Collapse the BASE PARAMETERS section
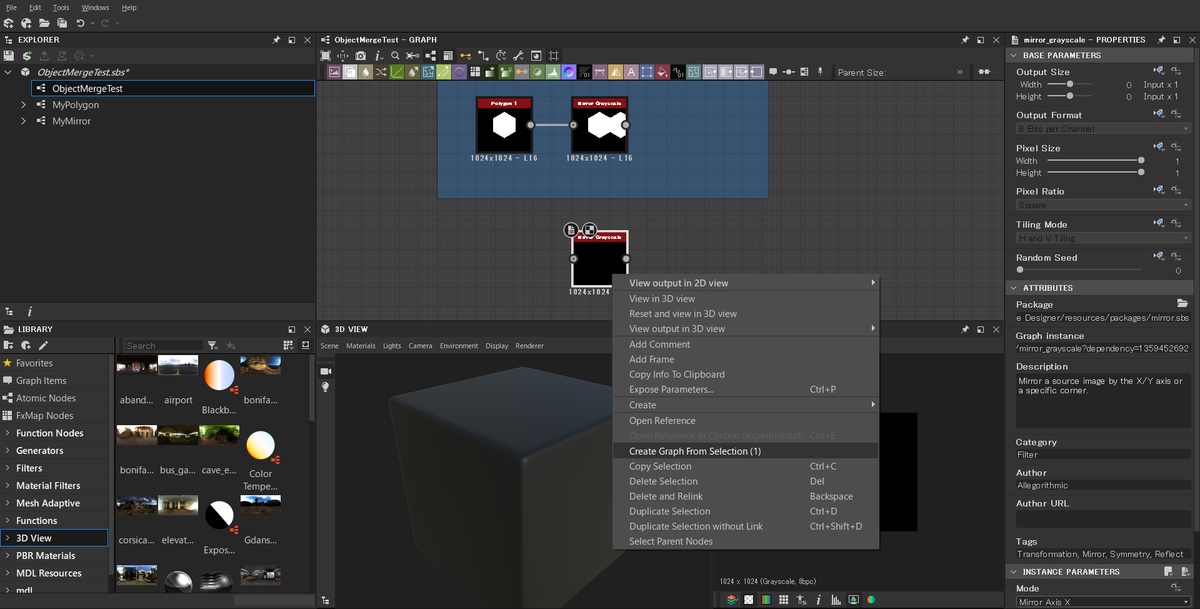This screenshot has height=609, width=1200. coord(1013,55)
